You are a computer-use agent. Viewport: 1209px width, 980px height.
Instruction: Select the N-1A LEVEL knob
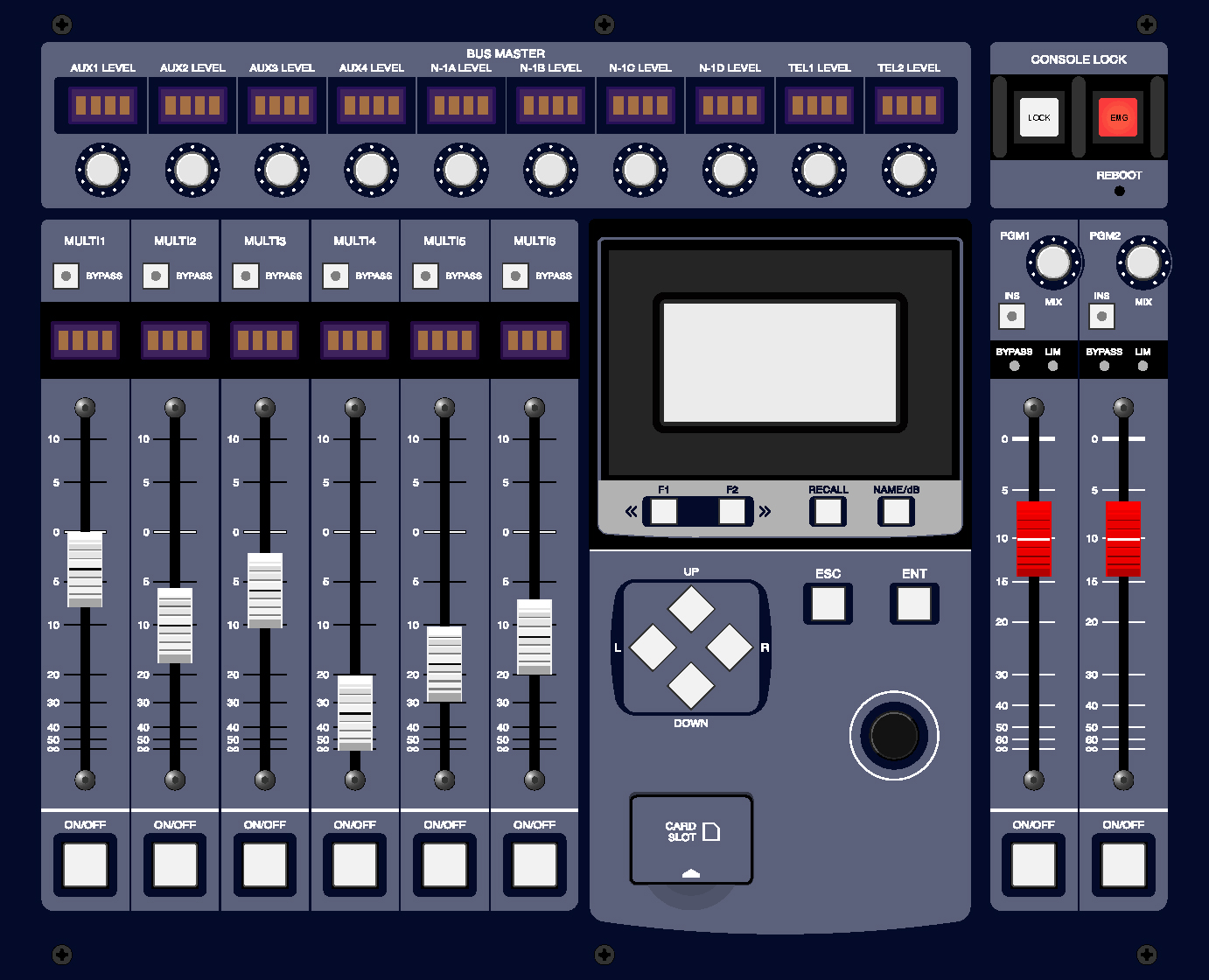(461, 170)
